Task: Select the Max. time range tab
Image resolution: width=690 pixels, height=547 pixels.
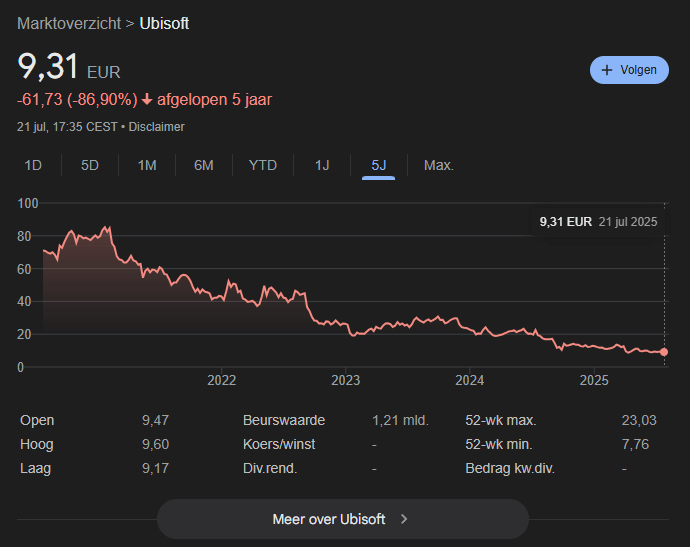Action: tap(439, 165)
